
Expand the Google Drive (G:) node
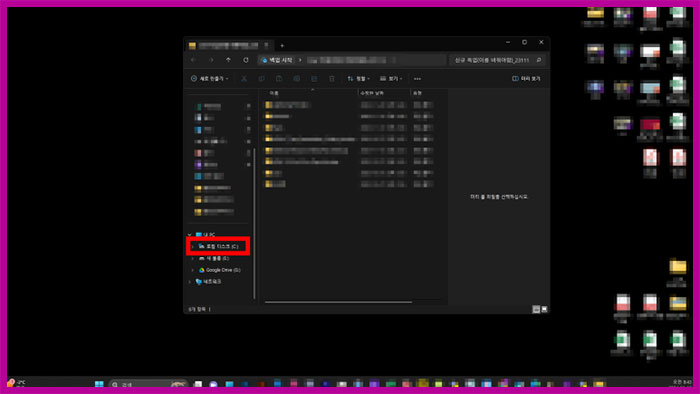(x=193, y=270)
